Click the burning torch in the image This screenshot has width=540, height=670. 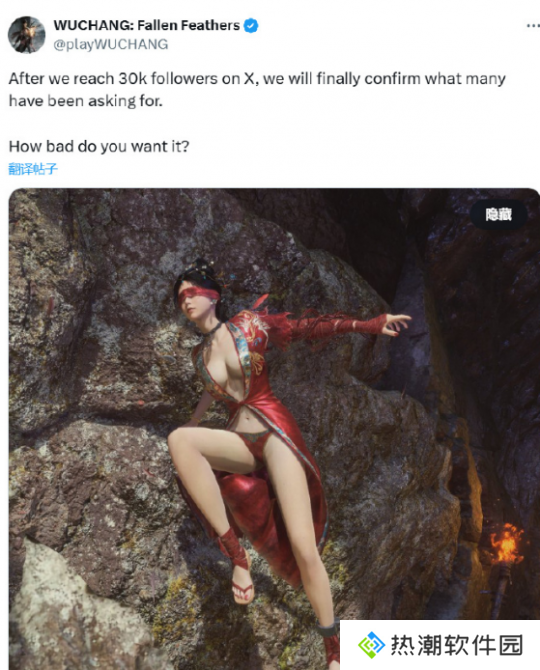pos(506,545)
